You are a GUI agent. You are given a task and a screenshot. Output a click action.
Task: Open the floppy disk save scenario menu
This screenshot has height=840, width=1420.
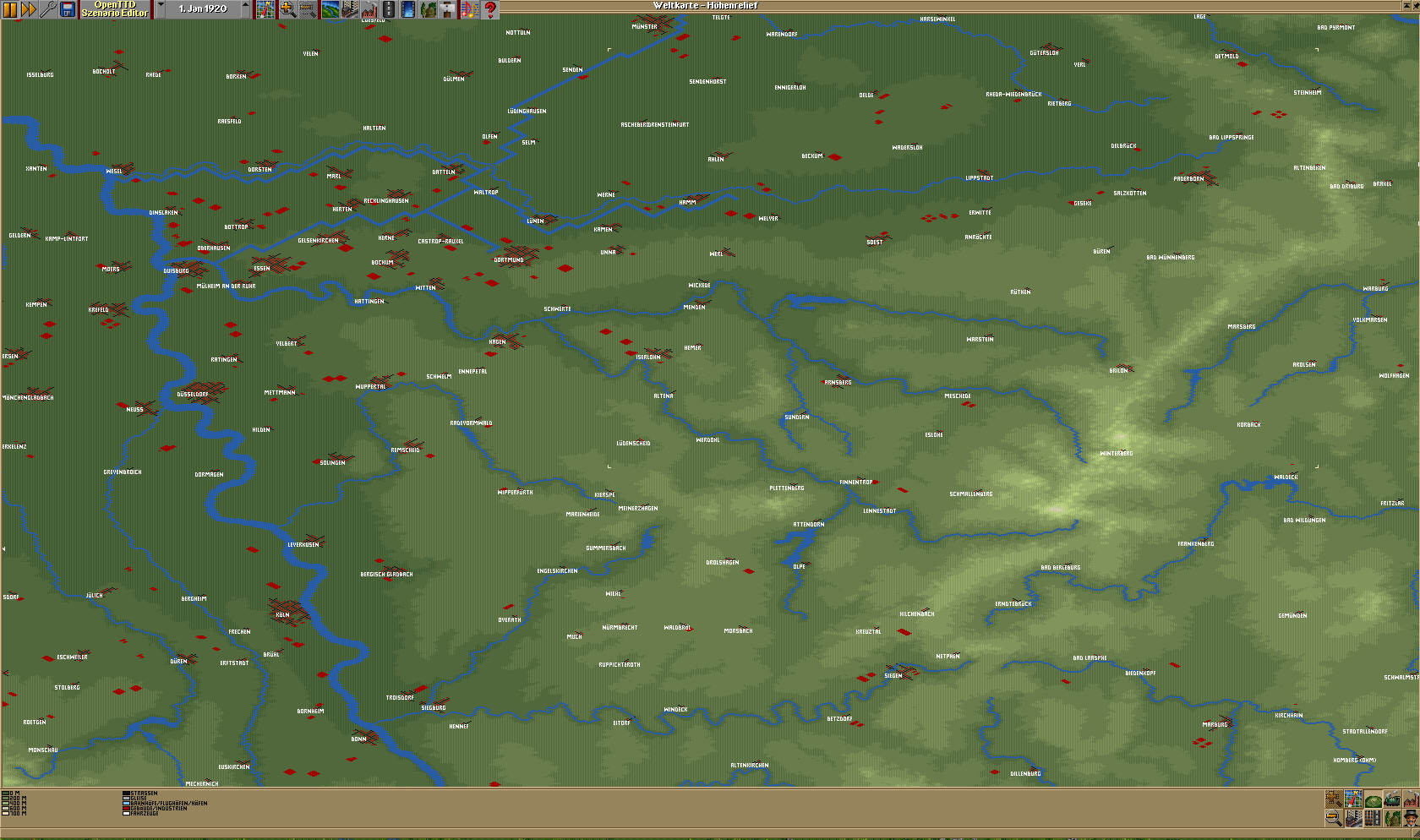[x=68, y=9]
